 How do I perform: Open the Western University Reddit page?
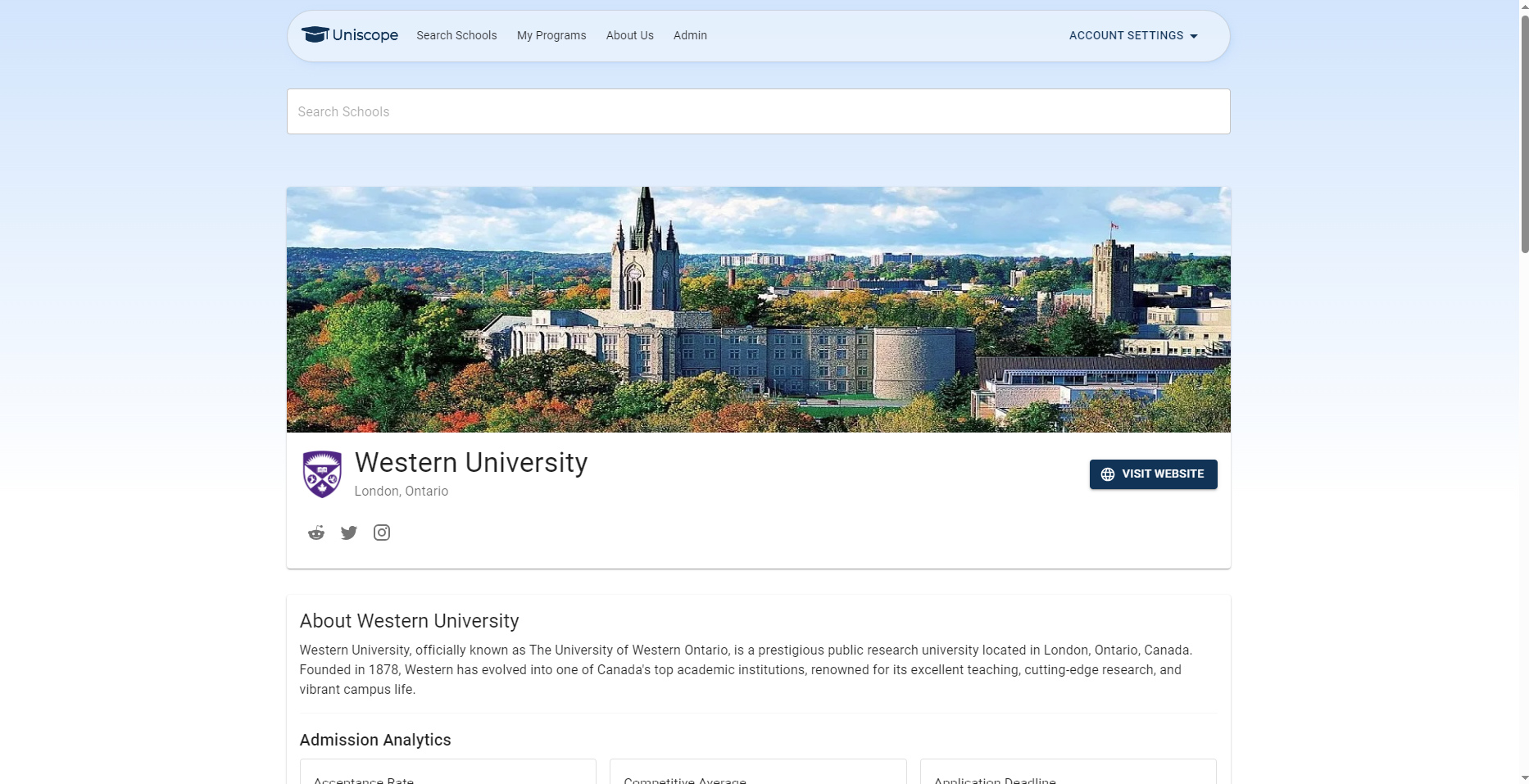coord(316,532)
